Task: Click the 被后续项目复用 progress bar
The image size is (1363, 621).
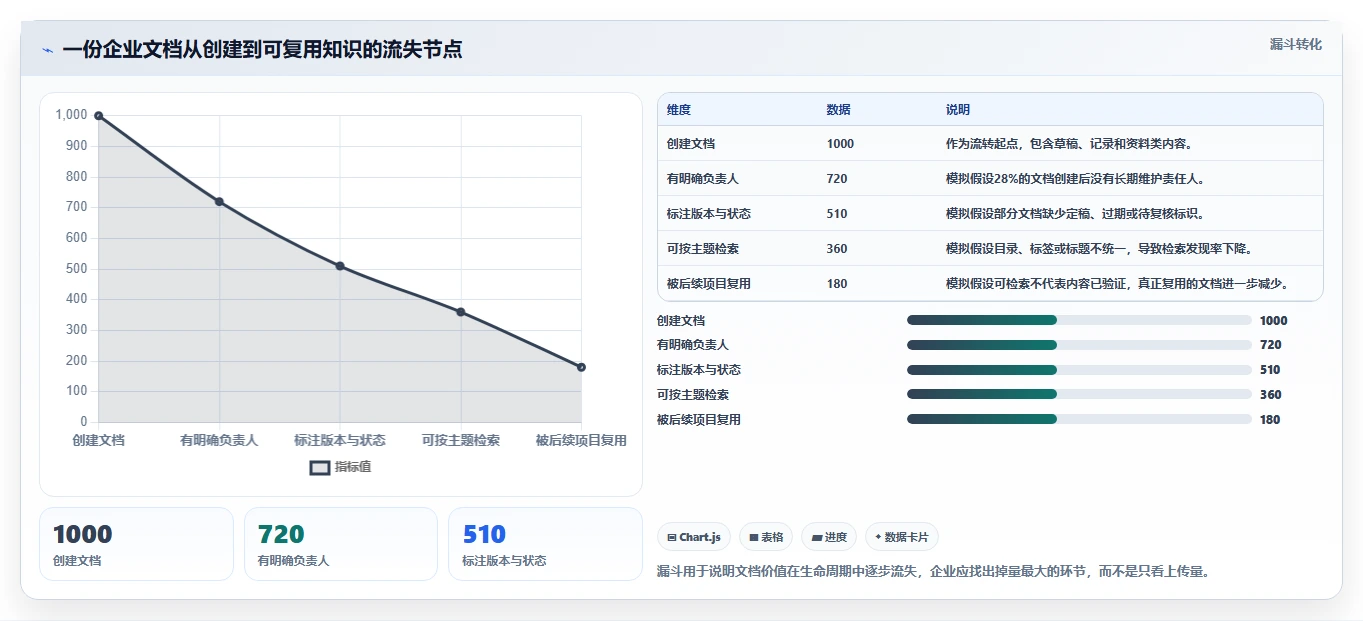Action: click(1079, 419)
